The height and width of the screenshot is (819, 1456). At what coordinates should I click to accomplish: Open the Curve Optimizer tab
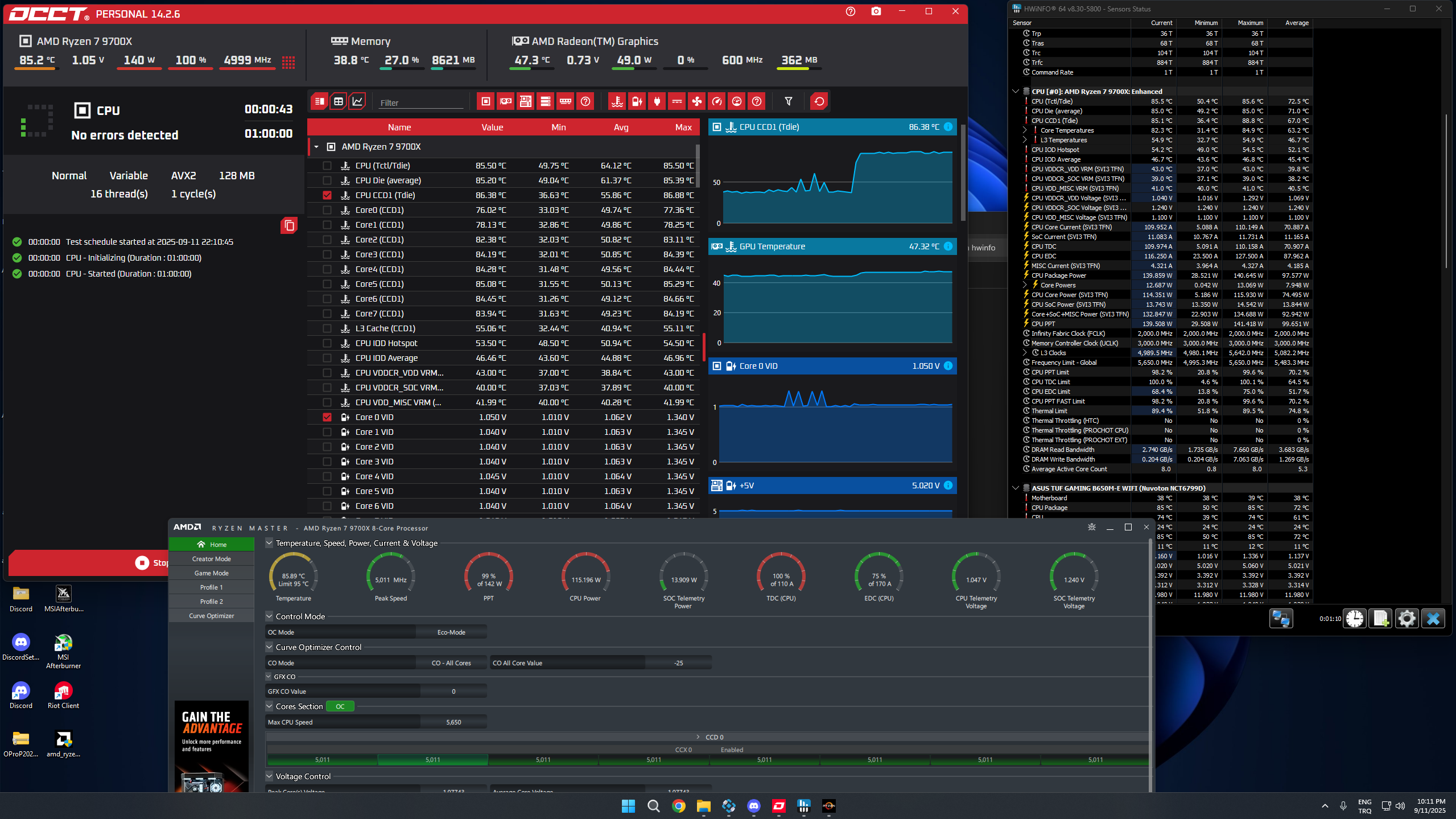212,616
